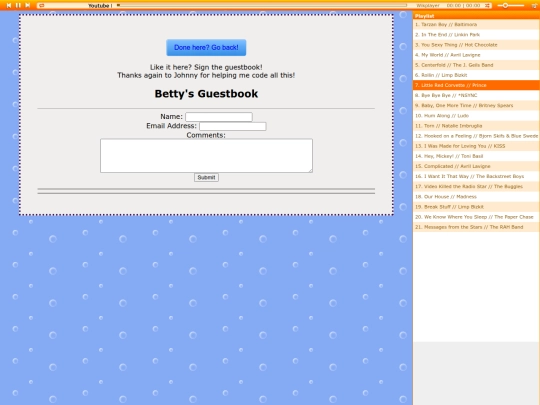The width and height of the screenshot is (540, 405).
Task: Click the Done here? Go back! button
Action: pos(206,48)
